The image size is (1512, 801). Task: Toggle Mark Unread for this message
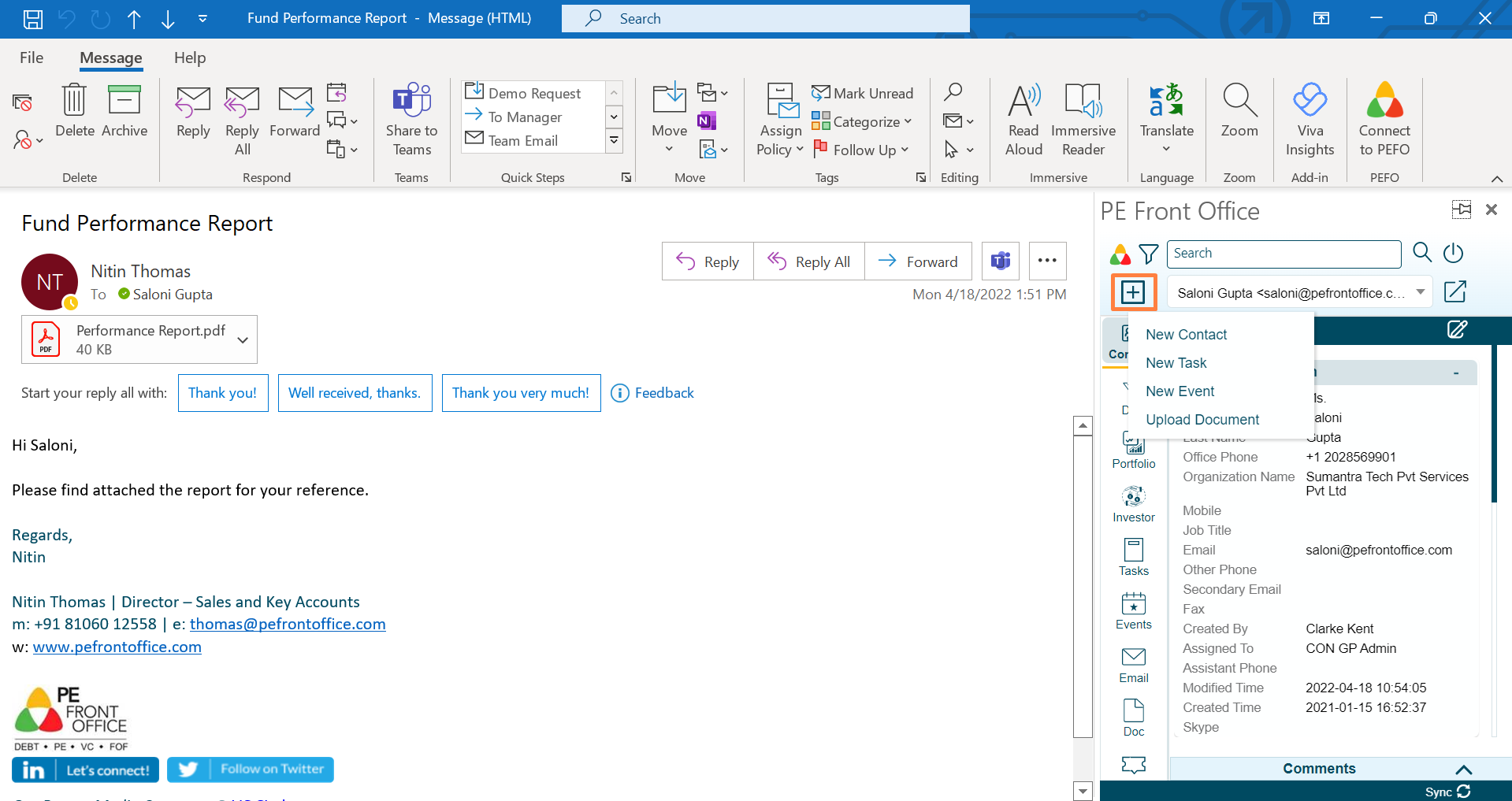pyautogui.click(x=863, y=93)
